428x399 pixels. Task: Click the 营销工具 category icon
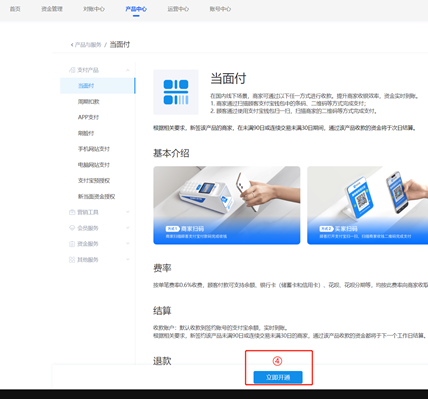coord(72,212)
